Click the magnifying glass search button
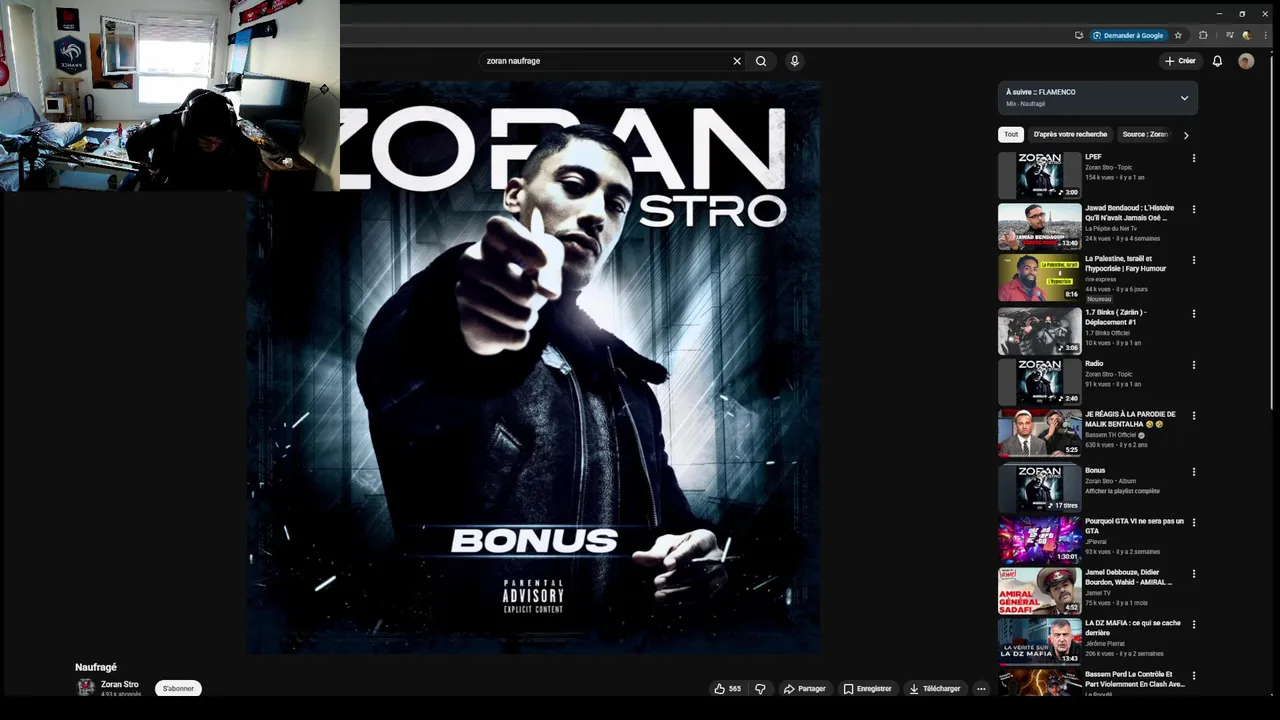 pos(761,61)
